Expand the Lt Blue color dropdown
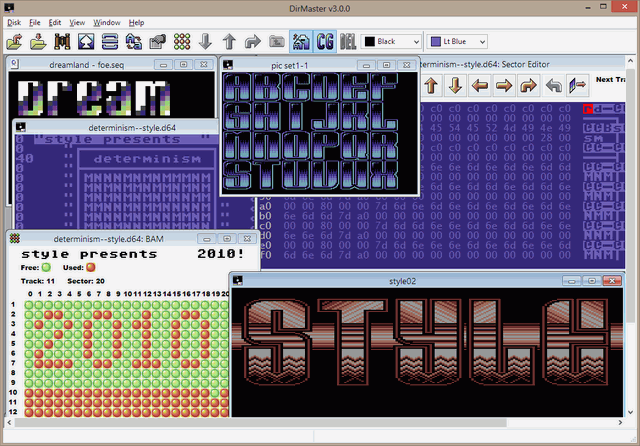640x446 pixels. pyautogui.click(x=480, y=42)
